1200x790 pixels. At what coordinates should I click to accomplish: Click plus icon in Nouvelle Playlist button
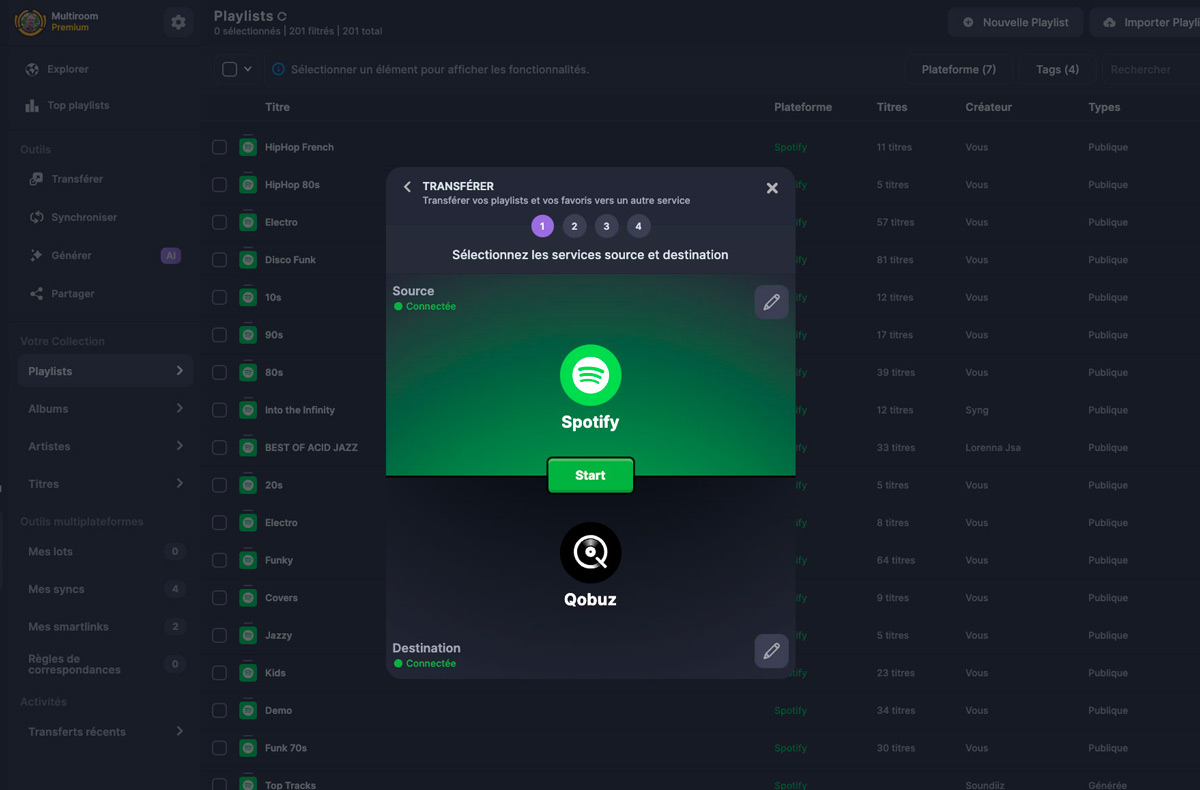pos(968,22)
